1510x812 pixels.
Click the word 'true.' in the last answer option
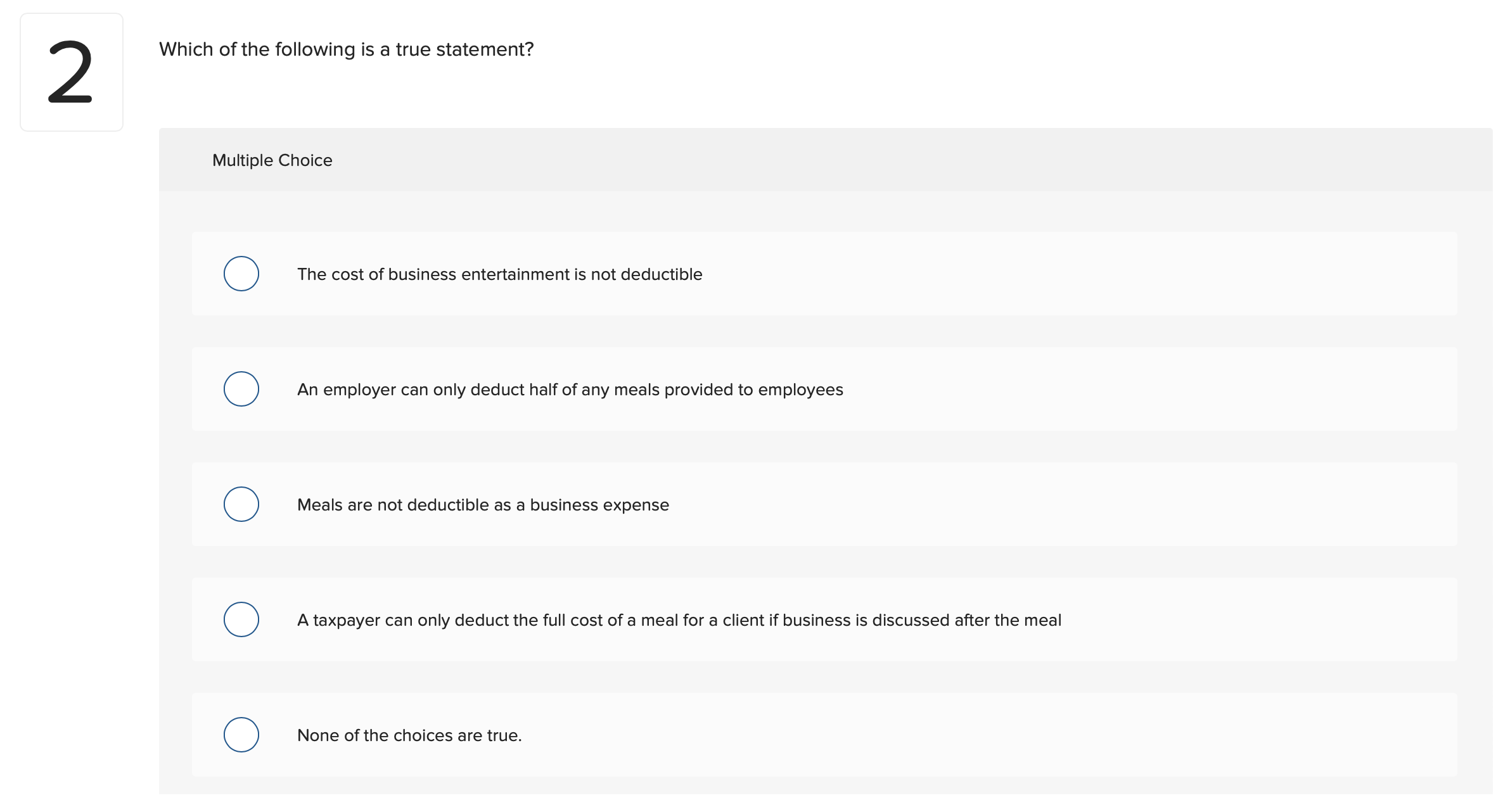click(x=504, y=735)
